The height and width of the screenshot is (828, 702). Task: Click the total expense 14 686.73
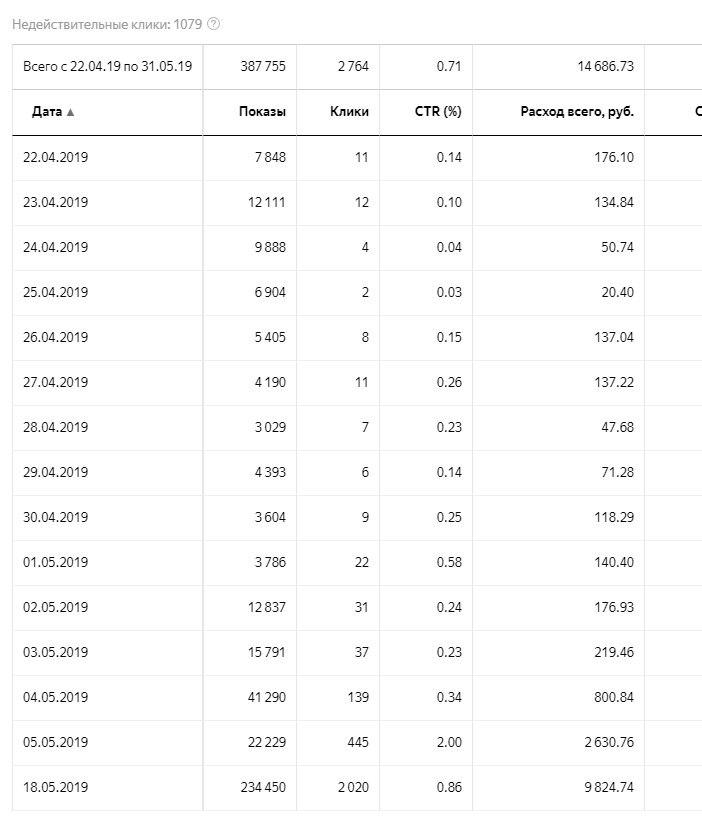(605, 67)
